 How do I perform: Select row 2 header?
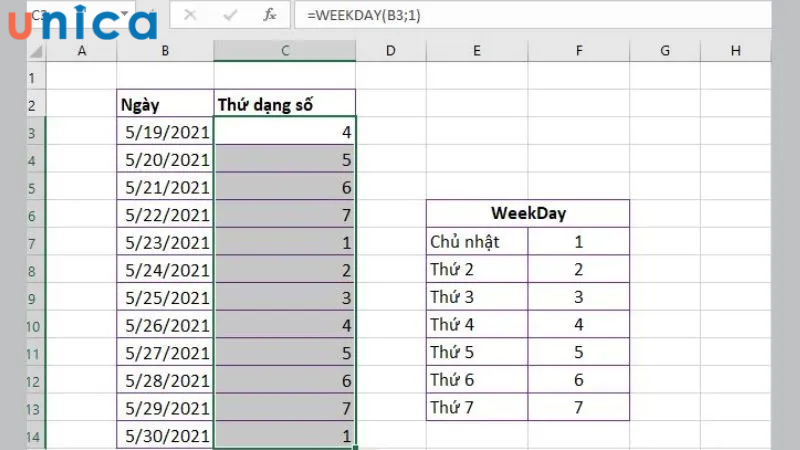point(31,104)
